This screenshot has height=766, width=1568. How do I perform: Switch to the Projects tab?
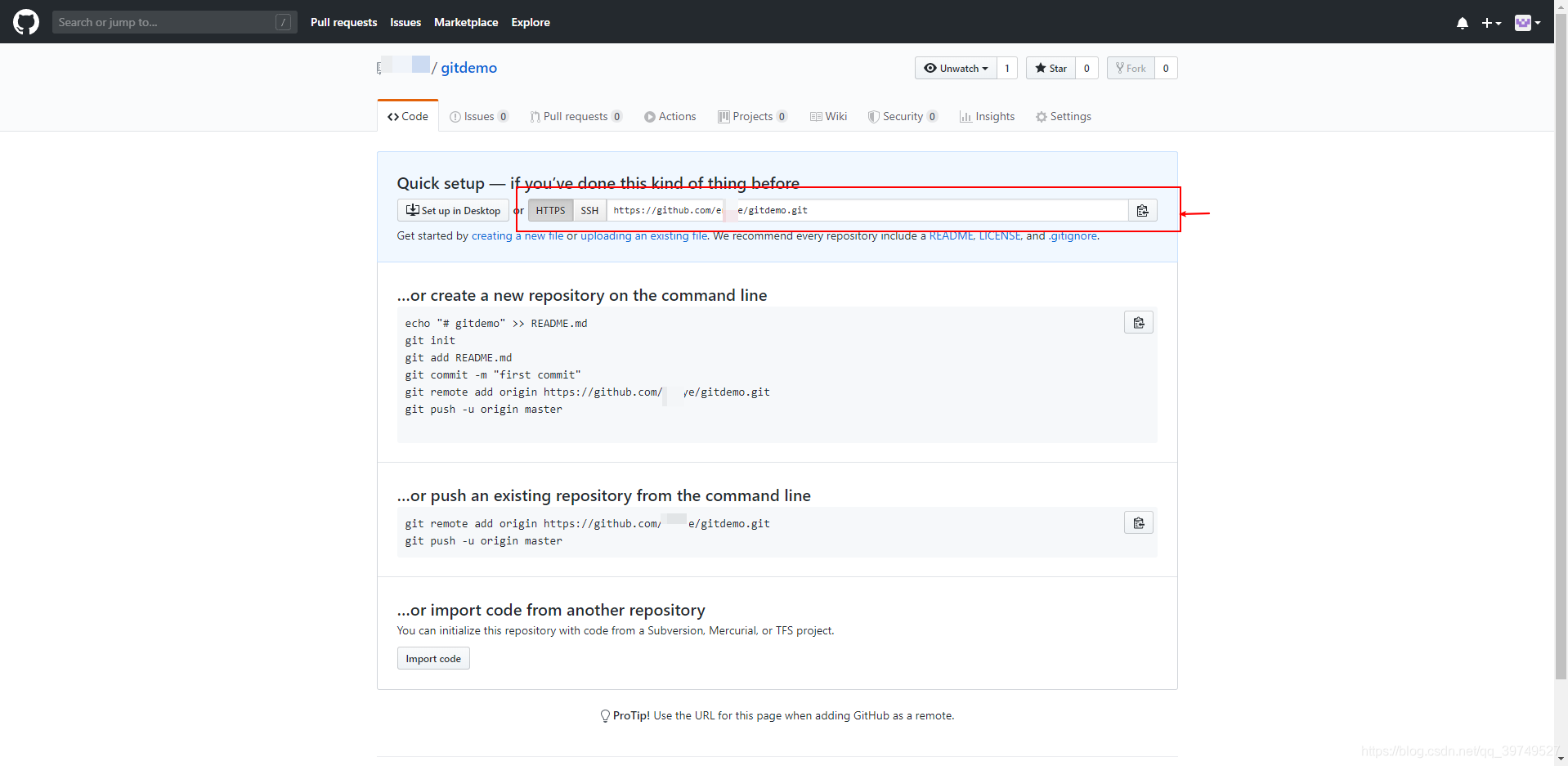752,116
